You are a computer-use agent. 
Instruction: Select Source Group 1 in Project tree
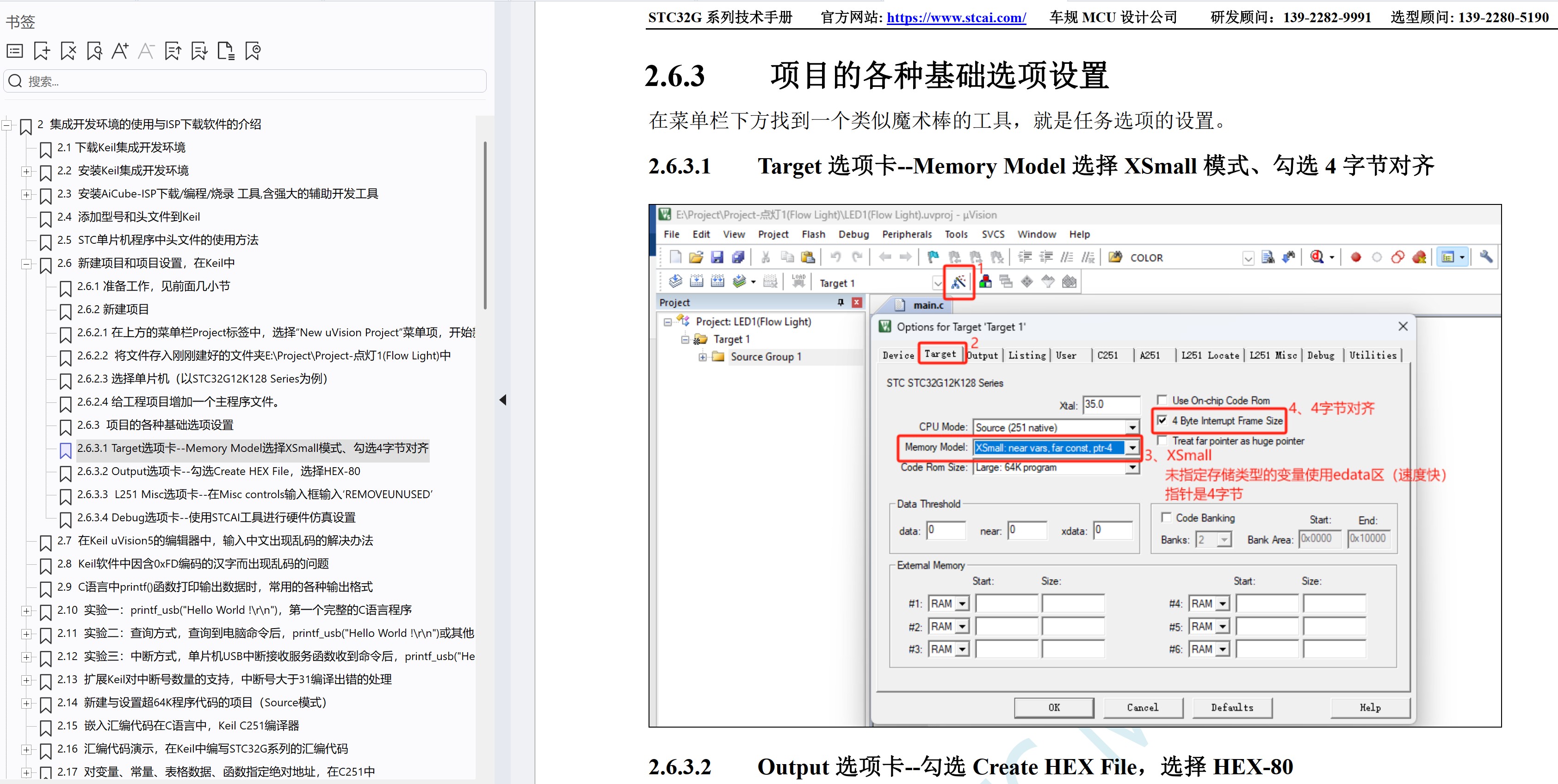pos(766,357)
